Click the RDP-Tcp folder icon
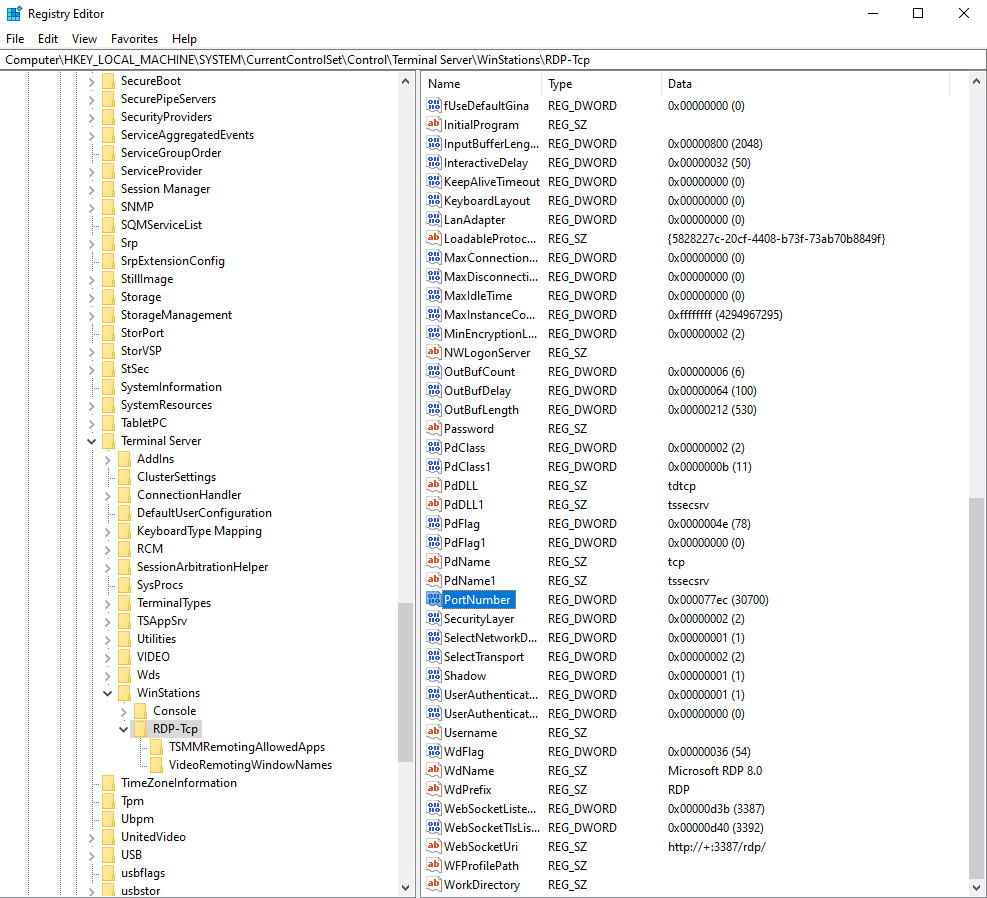 140,729
